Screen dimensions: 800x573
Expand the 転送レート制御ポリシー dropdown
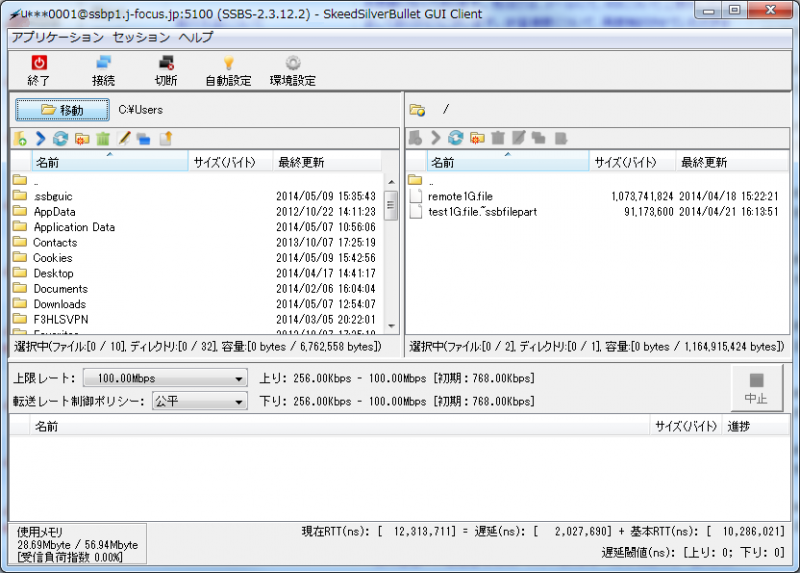coord(198,401)
